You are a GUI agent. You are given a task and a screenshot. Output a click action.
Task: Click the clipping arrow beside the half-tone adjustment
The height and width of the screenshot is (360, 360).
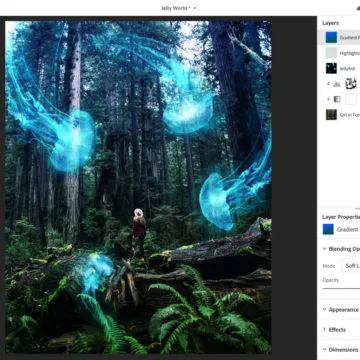click(328, 99)
